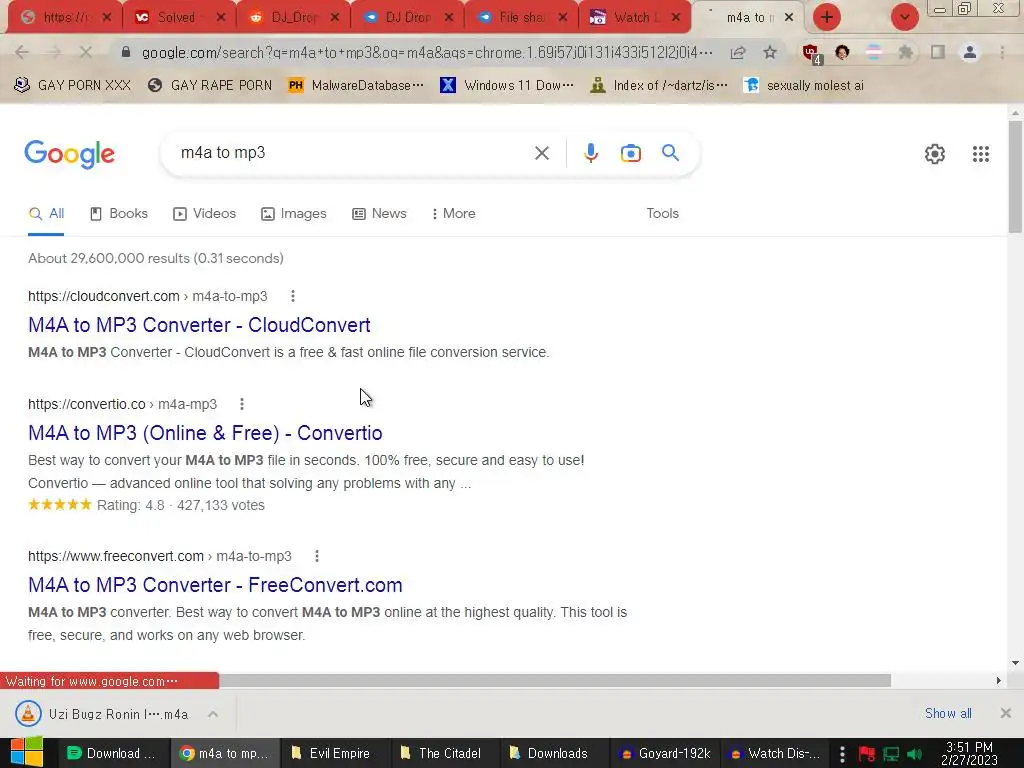The width and height of the screenshot is (1024, 768).
Task: Share this page using the share icon
Action: [x=738, y=52]
